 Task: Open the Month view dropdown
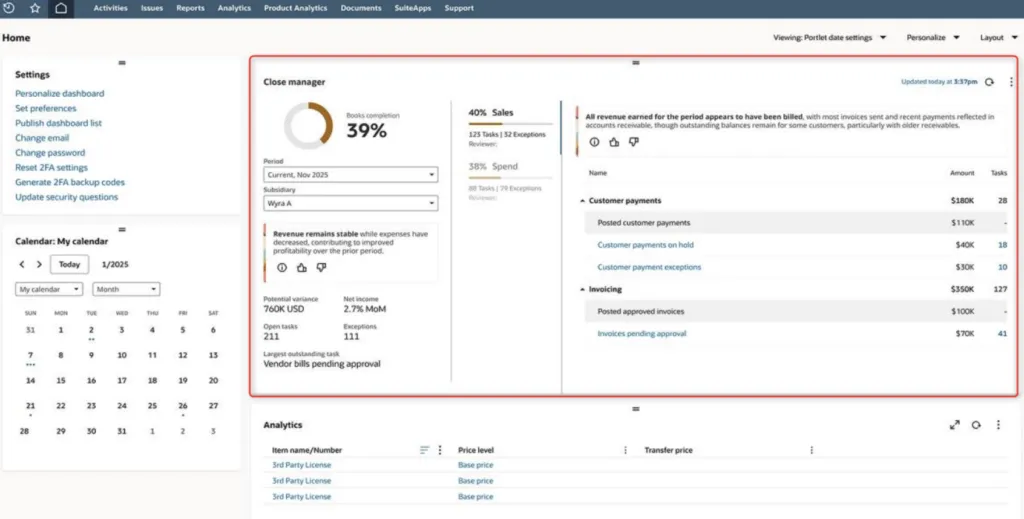pos(127,289)
